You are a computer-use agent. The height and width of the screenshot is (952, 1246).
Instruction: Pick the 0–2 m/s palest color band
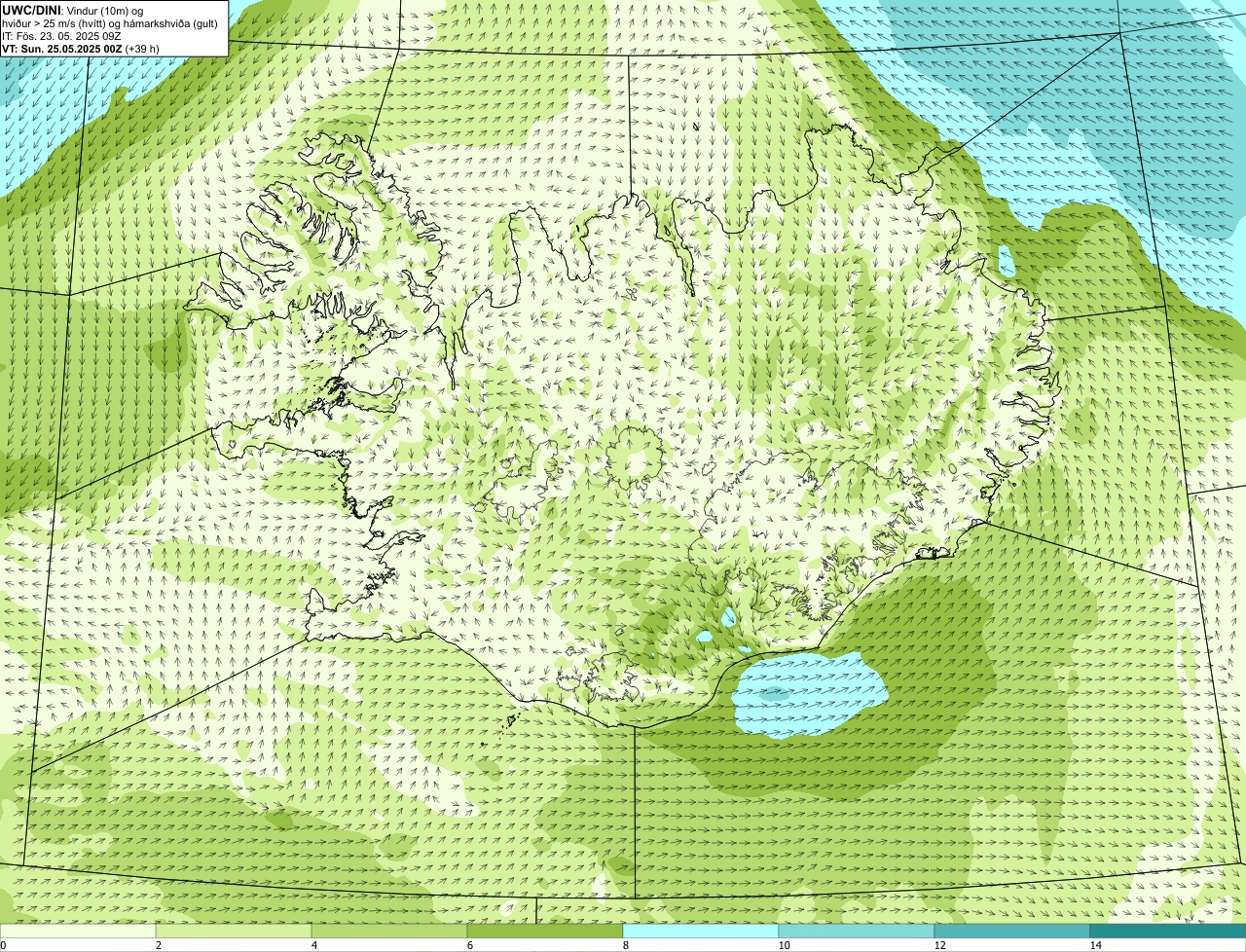click(x=78, y=931)
